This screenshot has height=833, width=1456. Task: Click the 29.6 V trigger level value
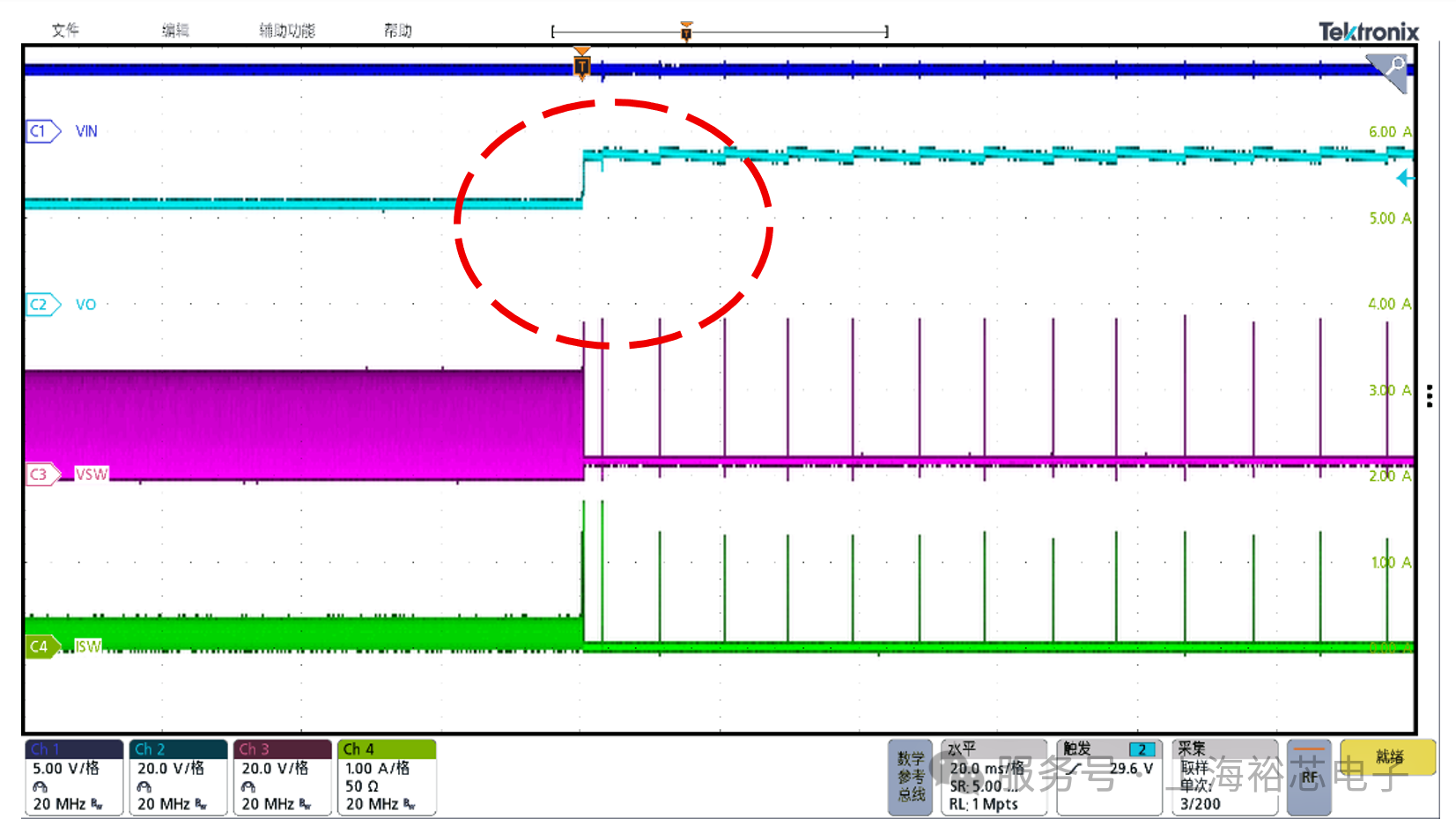click(x=1132, y=769)
